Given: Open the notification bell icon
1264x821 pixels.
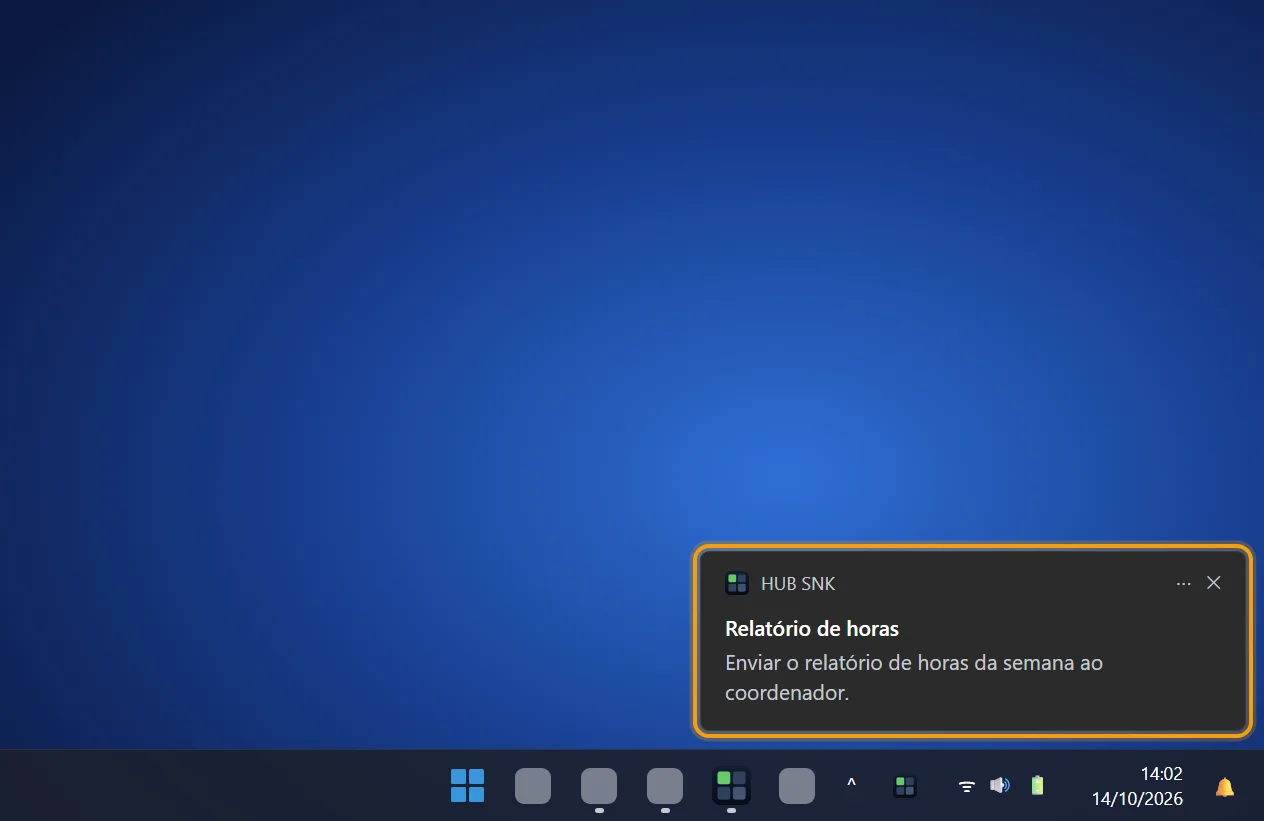Looking at the screenshot, I should coord(1224,787).
